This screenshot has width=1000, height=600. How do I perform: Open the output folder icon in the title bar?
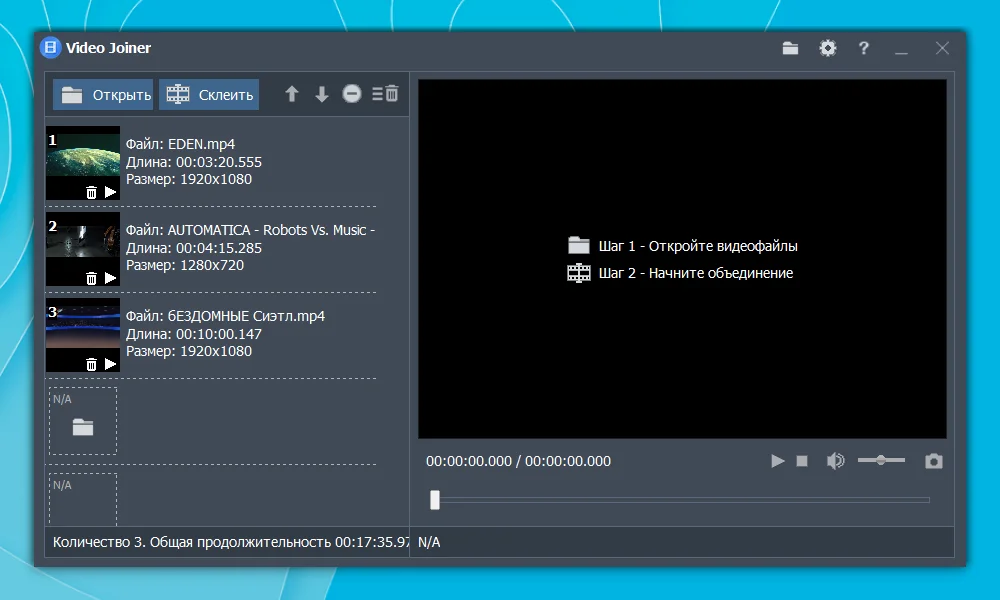pyautogui.click(x=790, y=48)
